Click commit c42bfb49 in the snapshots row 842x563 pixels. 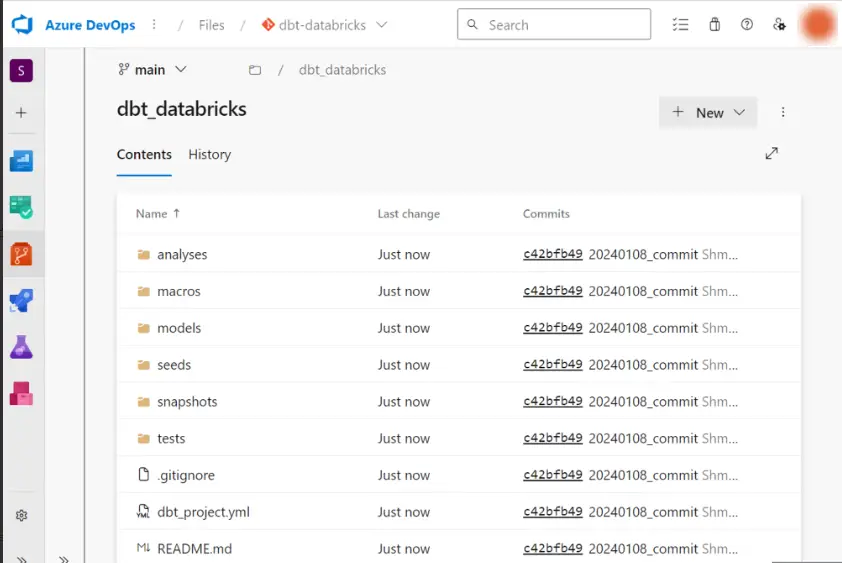[x=553, y=401]
